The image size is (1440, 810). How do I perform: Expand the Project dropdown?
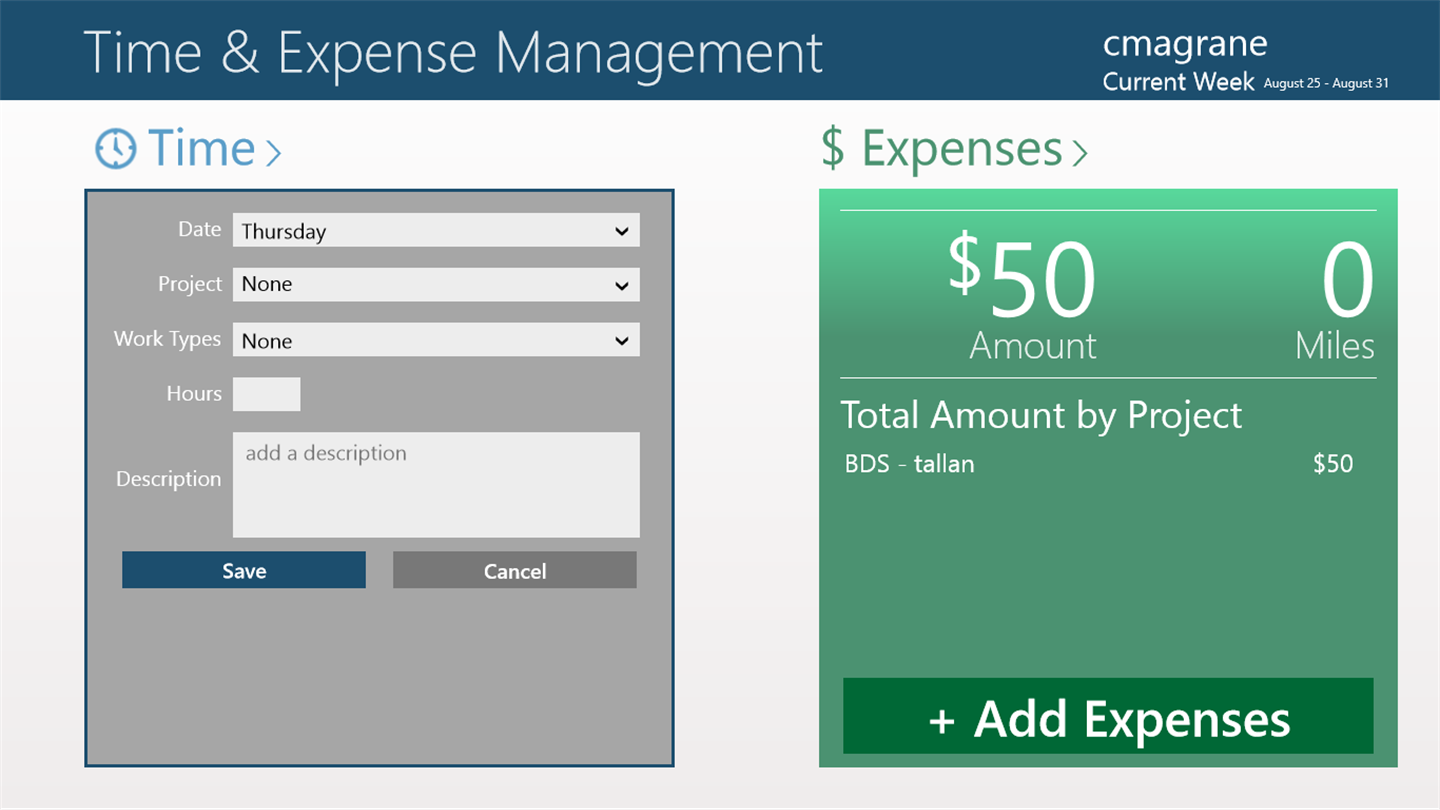click(x=436, y=285)
